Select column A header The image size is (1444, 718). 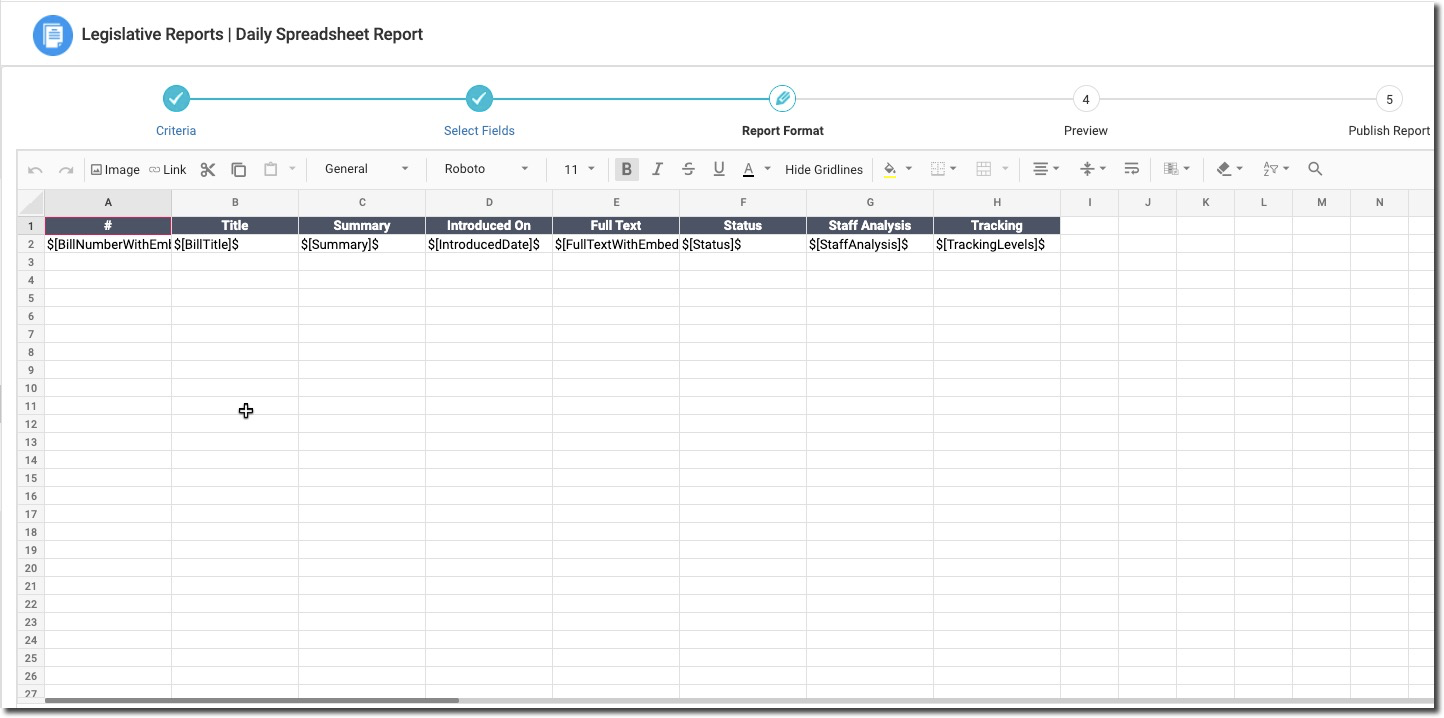(x=108, y=203)
